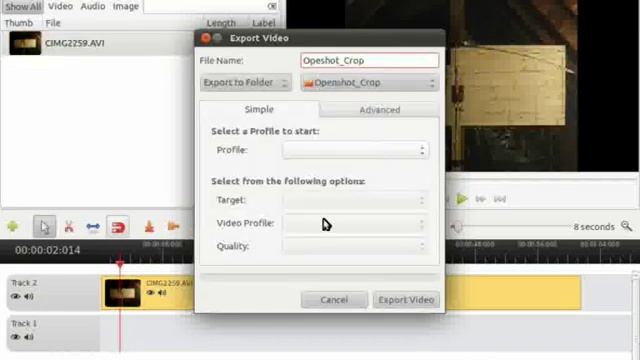This screenshot has height=360, width=640.
Task: Click the fast-forward preview button
Action: coord(480,199)
